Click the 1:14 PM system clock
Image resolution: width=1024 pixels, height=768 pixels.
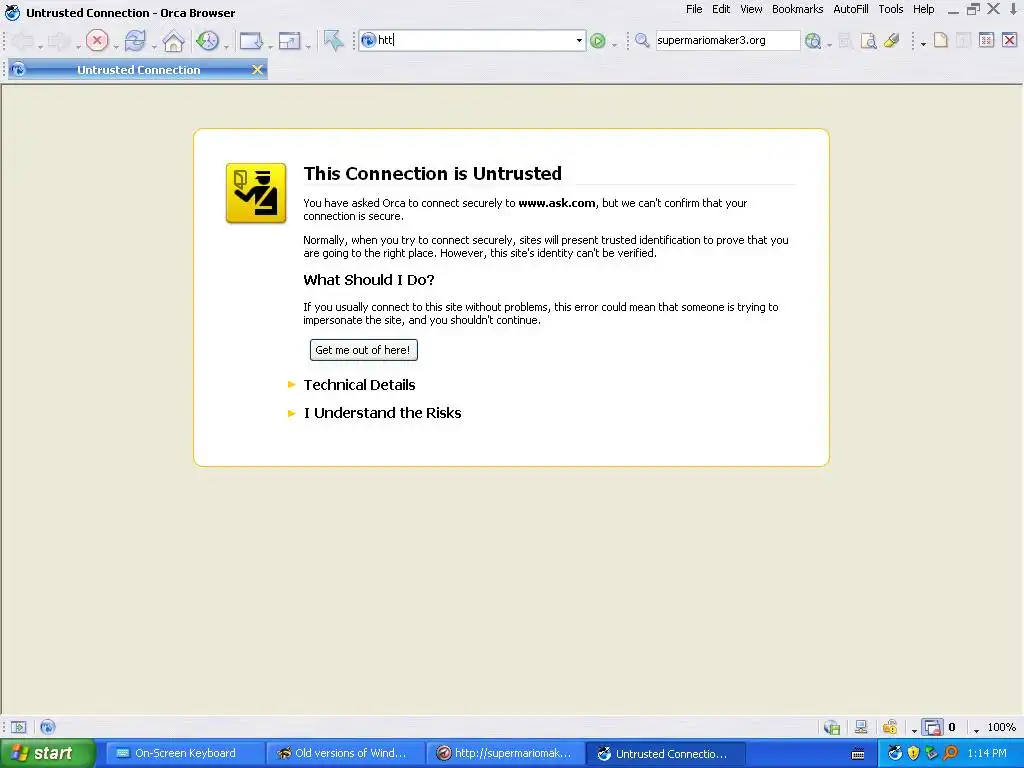987,754
